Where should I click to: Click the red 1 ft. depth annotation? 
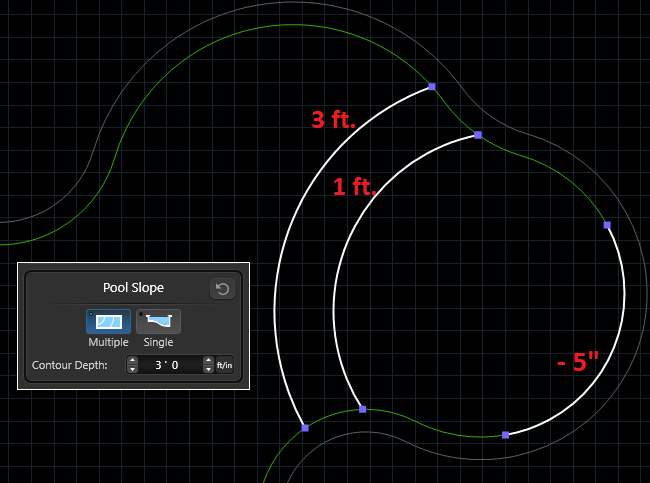tap(353, 186)
